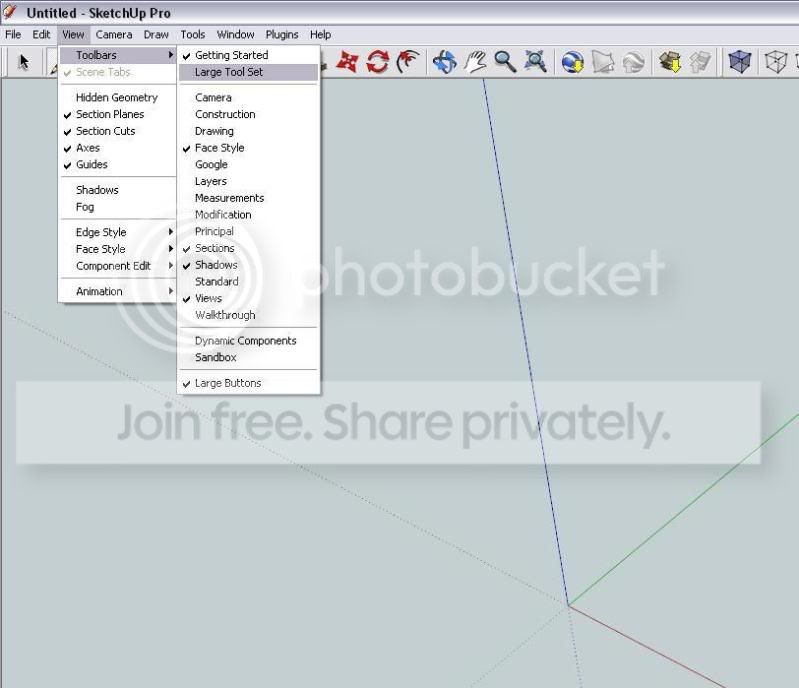Enable the Construction toolbar
Image resolution: width=799 pixels, height=688 pixels.
pyautogui.click(x=249, y=114)
